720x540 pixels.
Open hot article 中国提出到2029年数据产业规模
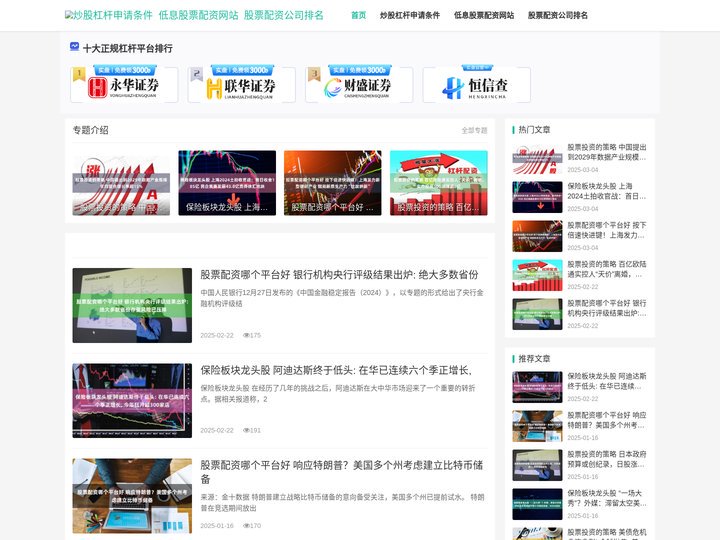pos(607,152)
